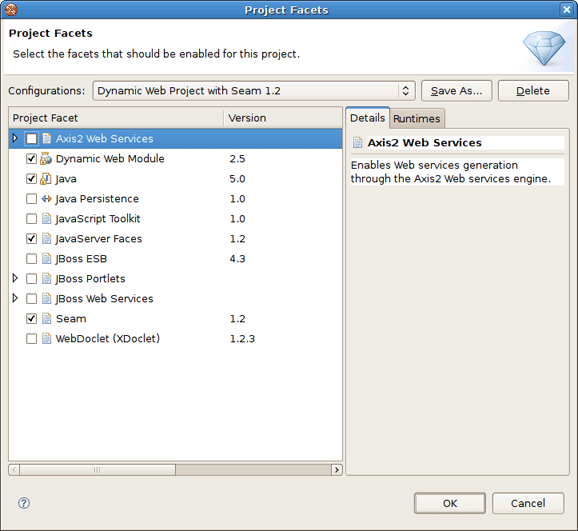
Task: Click Java Persistence version 1.0 cell
Action: (237, 199)
